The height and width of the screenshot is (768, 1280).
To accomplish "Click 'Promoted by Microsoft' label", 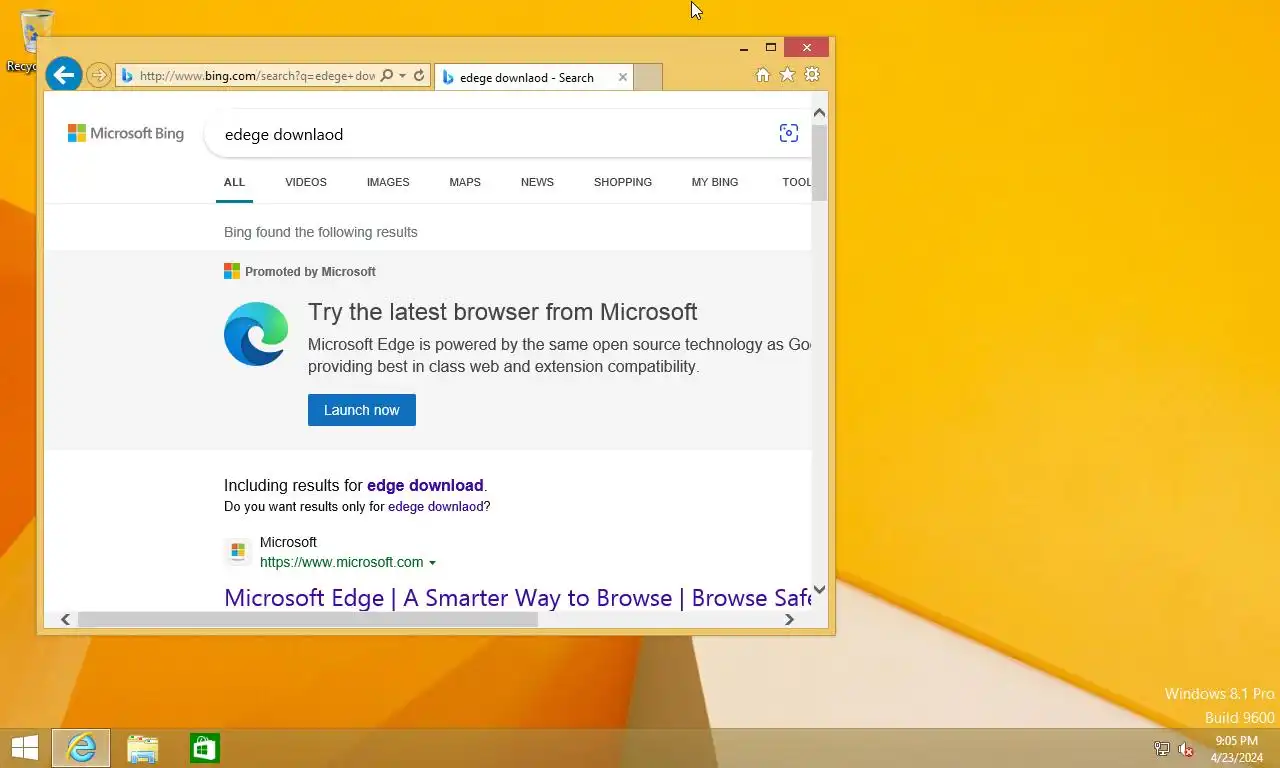I will [310, 272].
